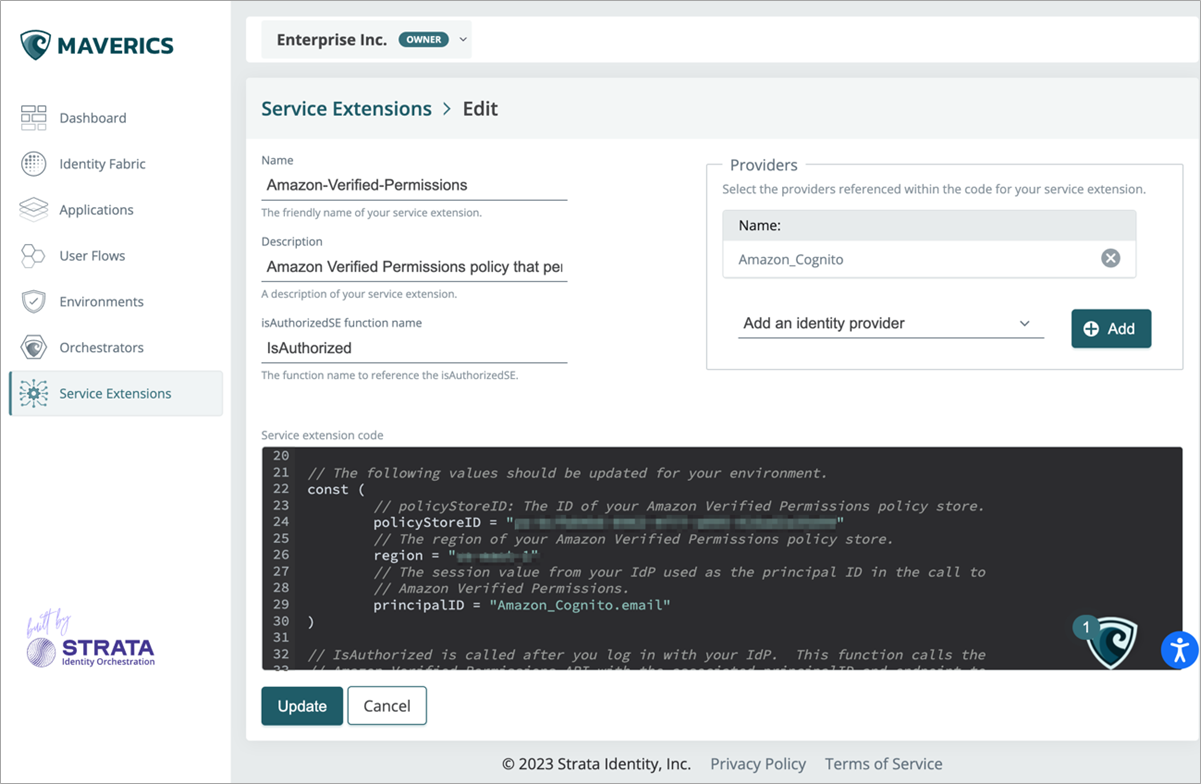This screenshot has width=1201, height=784.
Task: Open the Privacy Policy link
Action: coord(758,763)
